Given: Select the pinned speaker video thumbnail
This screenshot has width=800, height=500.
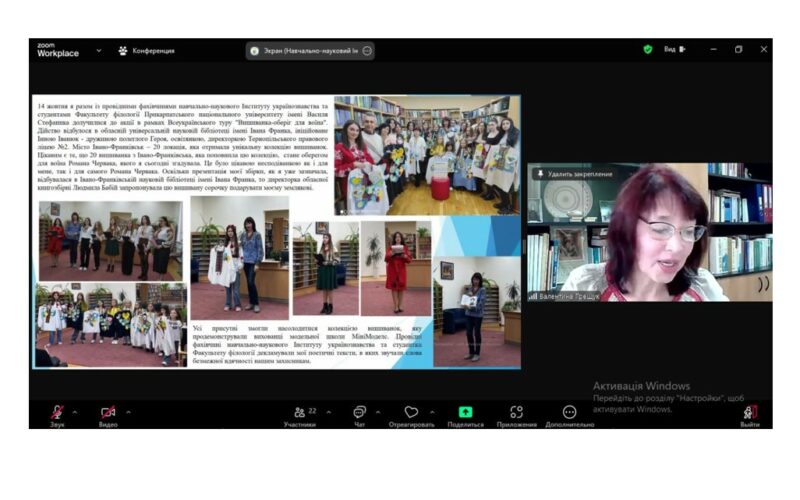Looking at the screenshot, I should point(648,235).
